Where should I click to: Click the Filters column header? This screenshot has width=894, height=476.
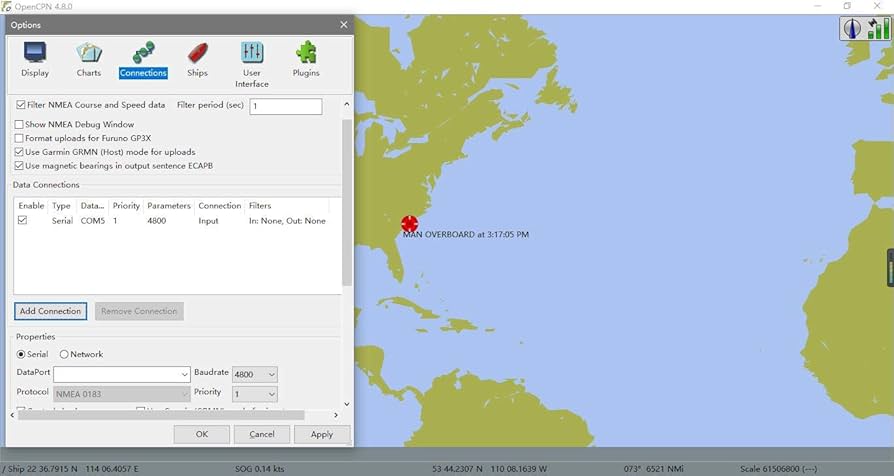(x=260, y=206)
